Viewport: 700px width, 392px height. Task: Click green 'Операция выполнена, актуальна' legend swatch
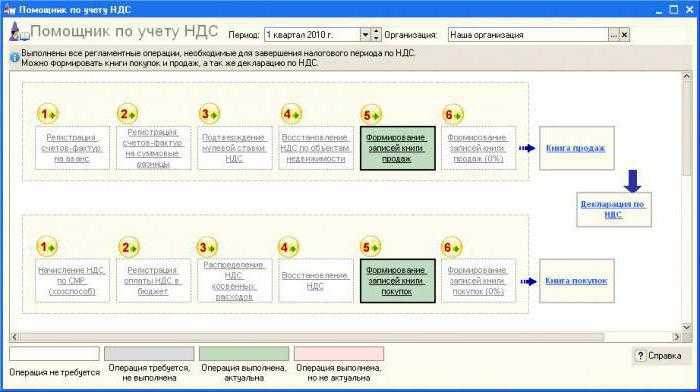(244, 354)
